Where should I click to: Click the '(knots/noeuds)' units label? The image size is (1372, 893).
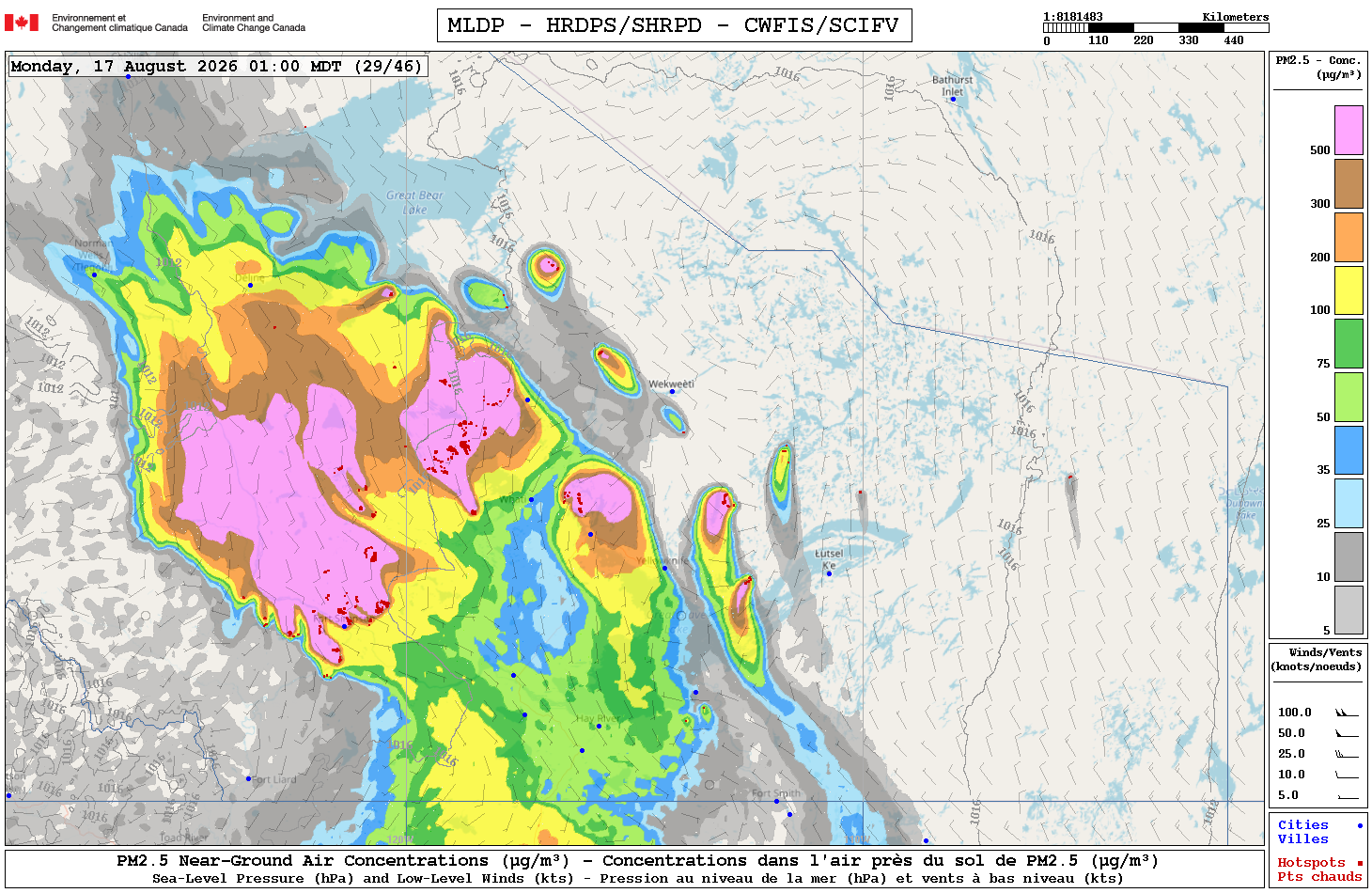click(1317, 666)
